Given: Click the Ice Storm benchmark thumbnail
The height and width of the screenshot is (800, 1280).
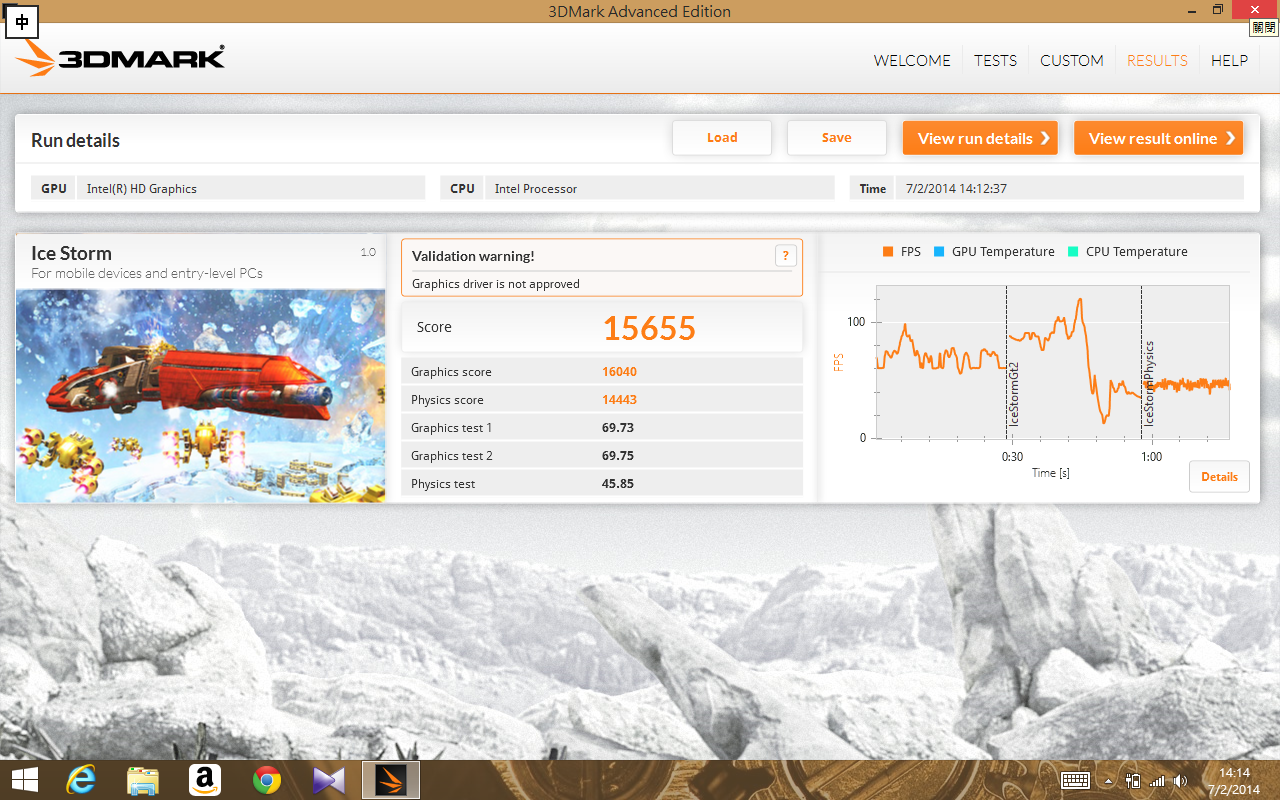Looking at the screenshot, I should [x=200, y=396].
